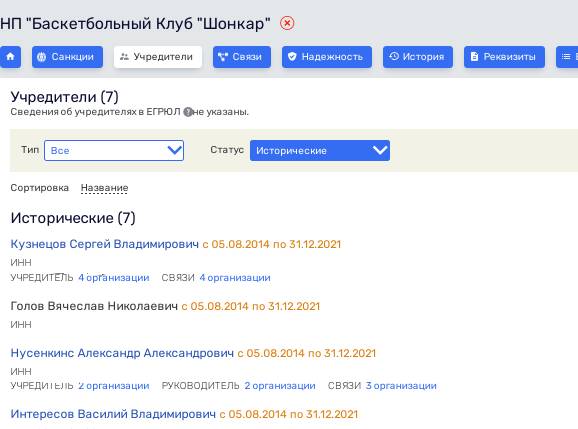
Task: Open the Статус dropdown set to Исторические
Action: (320, 150)
